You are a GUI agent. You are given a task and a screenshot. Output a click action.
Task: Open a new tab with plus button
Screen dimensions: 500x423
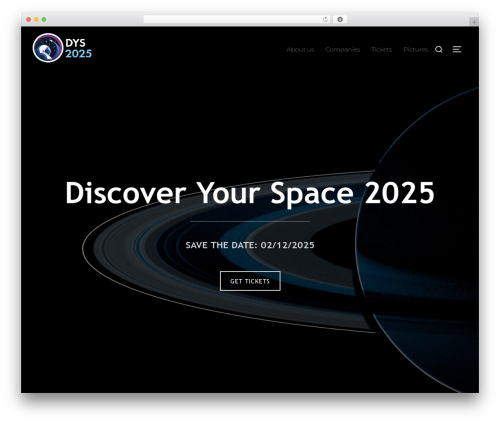[474, 22]
